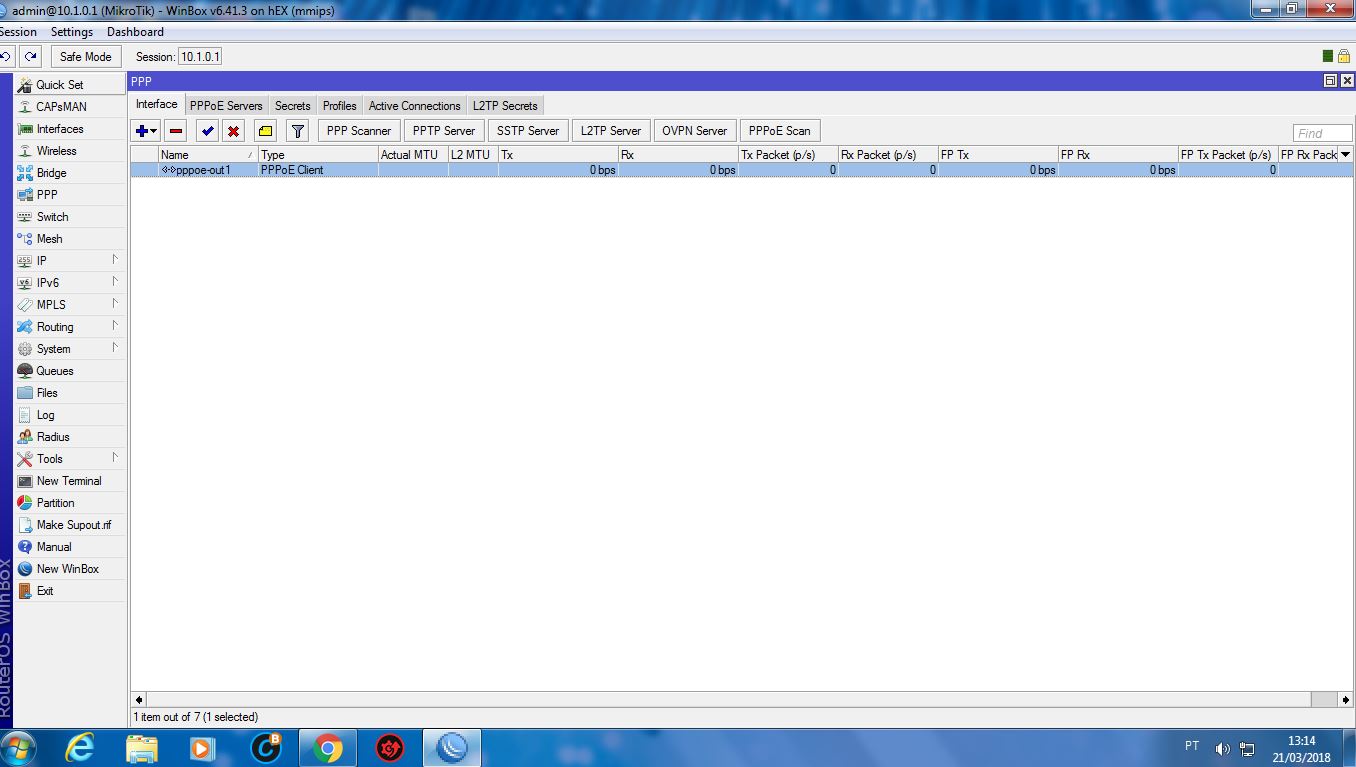Screen dimensions: 1356x767
Task: Open the Bridge sidebar entry
Action: point(70,173)
